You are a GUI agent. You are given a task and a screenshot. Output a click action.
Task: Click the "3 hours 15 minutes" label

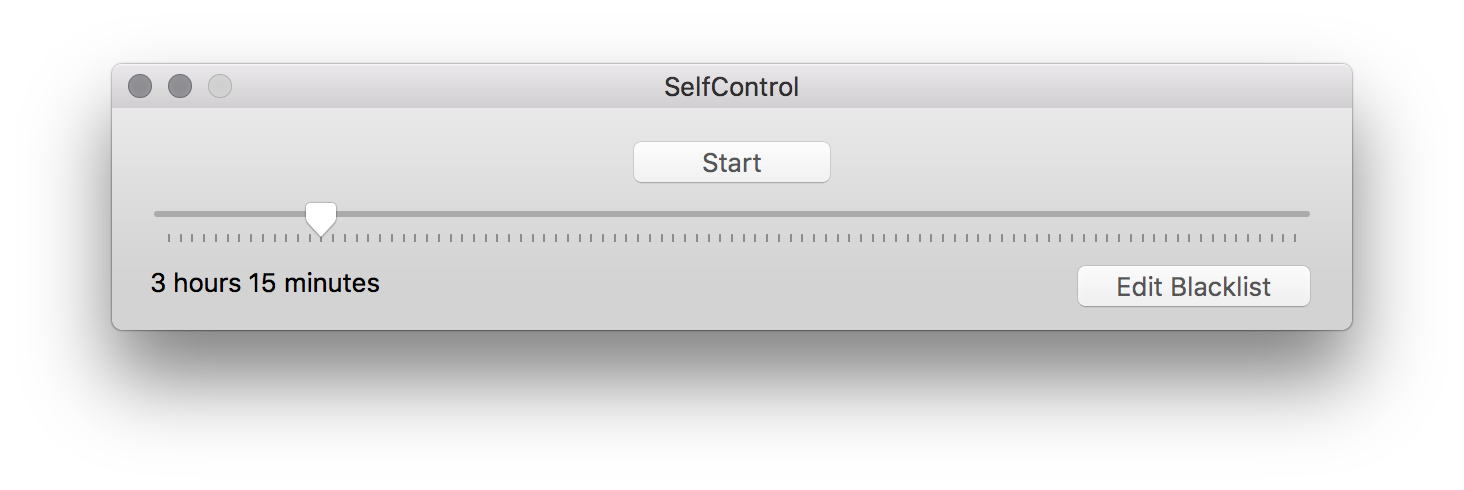click(265, 283)
